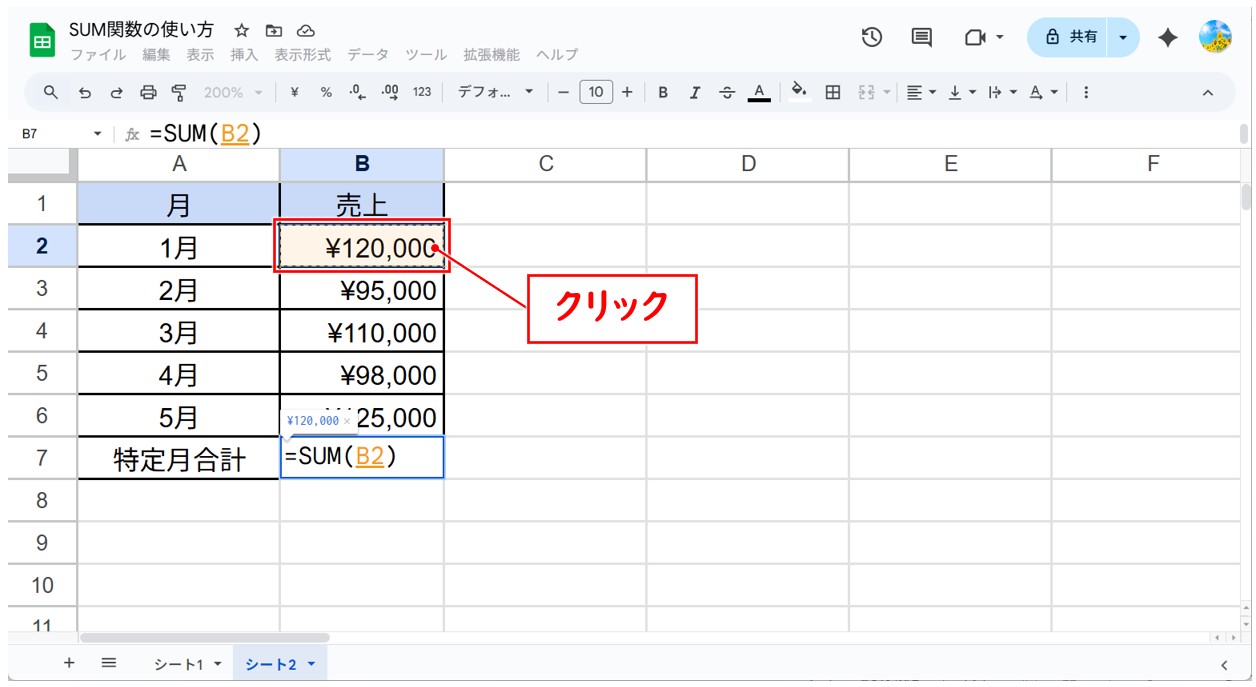Expand the font family dropdown

click(x=496, y=92)
